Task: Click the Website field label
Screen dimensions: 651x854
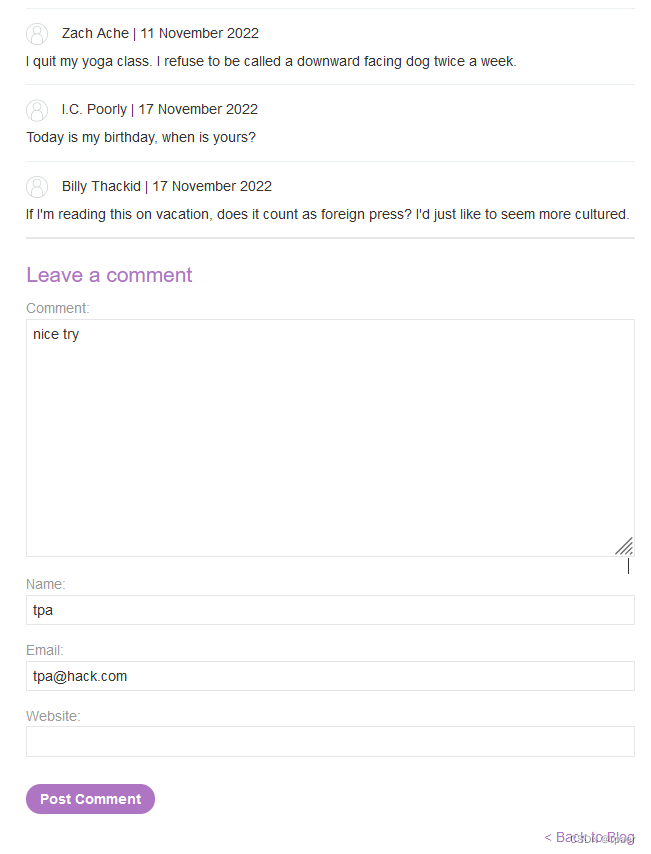Action: coord(53,716)
